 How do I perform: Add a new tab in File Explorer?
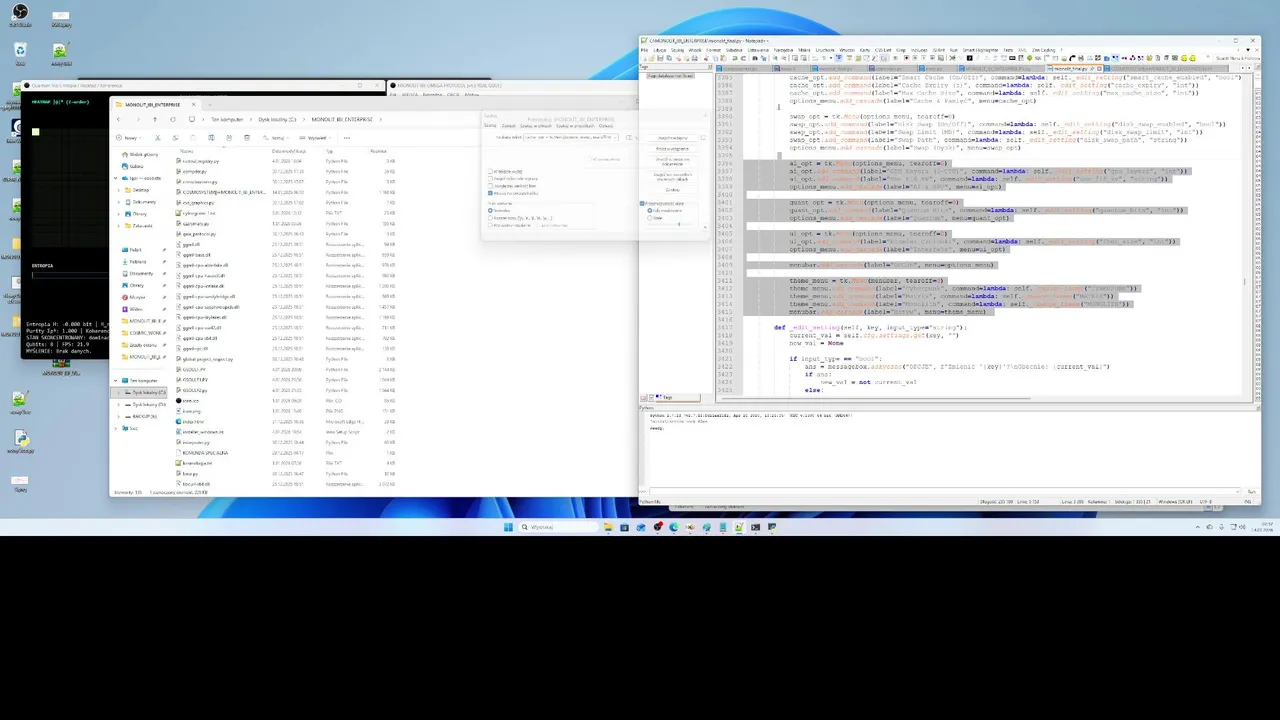click(x=209, y=104)
